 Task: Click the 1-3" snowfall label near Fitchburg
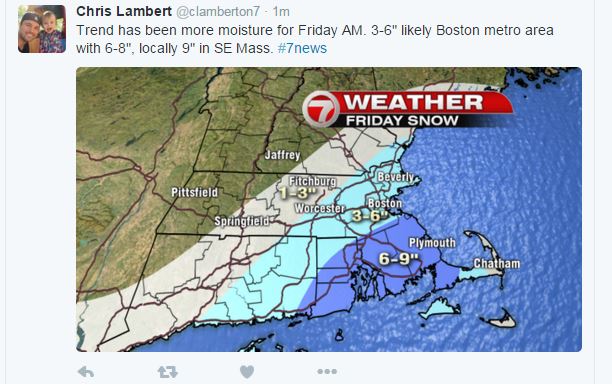[298, 193]
